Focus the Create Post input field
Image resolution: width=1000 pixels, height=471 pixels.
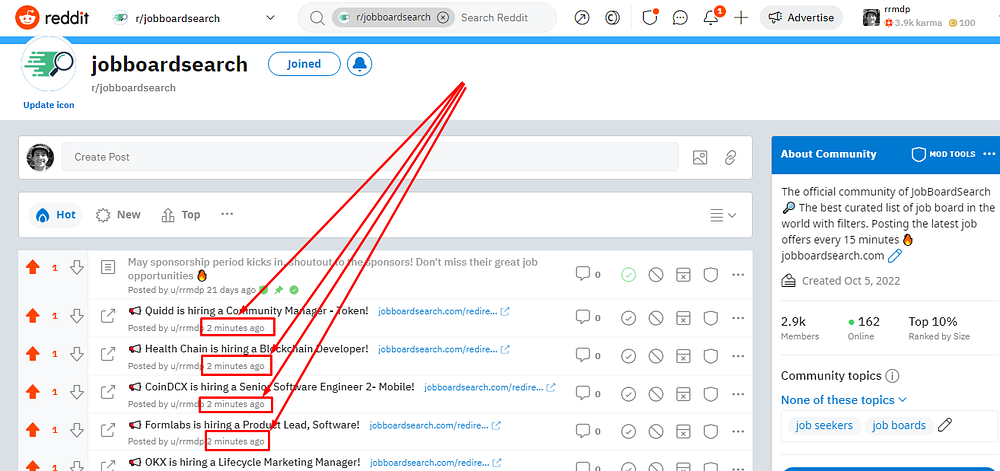(370, 157)
